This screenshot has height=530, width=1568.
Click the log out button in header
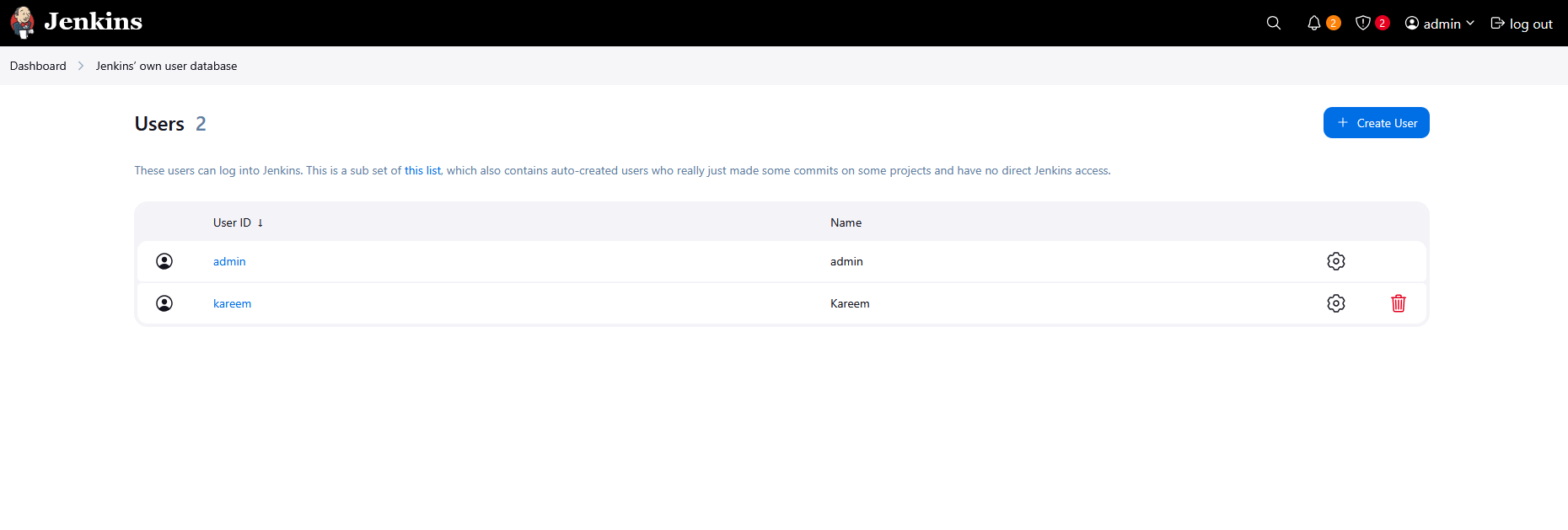pos(1522,24)
